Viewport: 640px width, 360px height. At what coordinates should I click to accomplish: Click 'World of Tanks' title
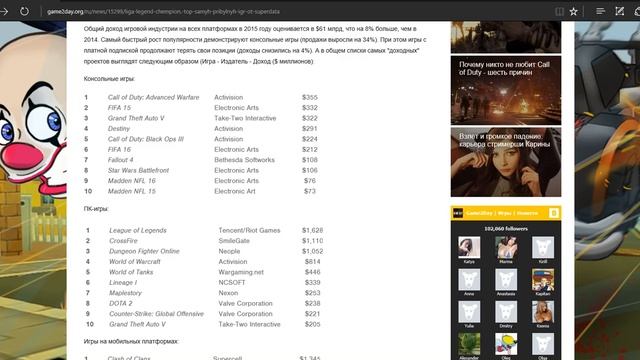pos(131,272)
